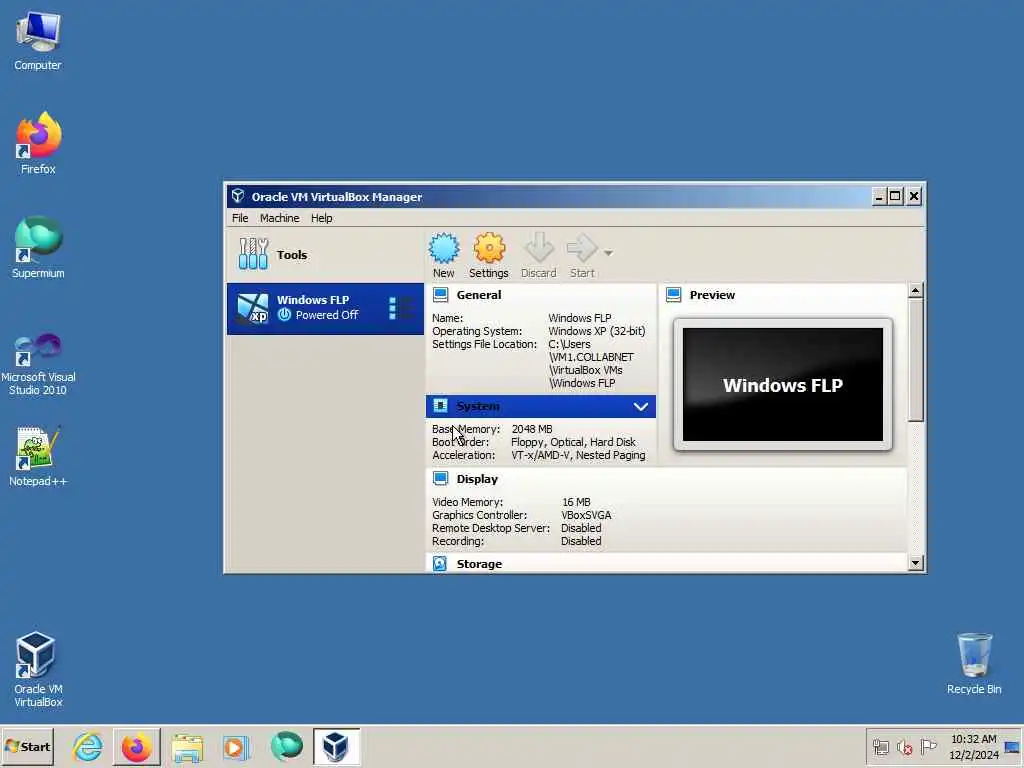
Task: Click the Show Desktop button in tray
Action: [x=1012, y=746]
